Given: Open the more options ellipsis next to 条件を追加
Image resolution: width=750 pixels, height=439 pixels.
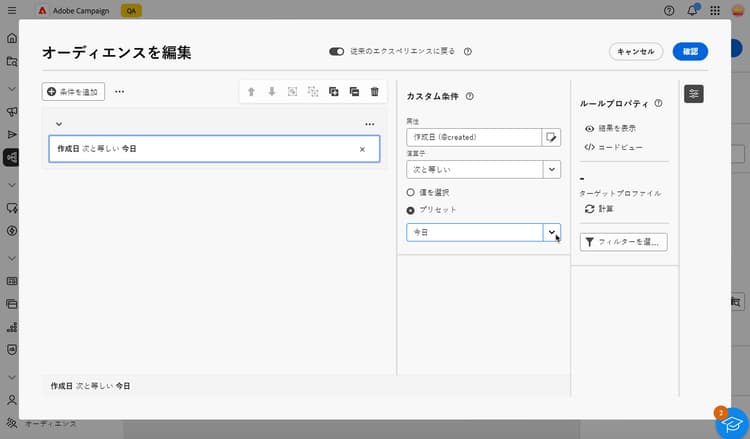Looking at the screenshot, I should click(x=120, y=91).
